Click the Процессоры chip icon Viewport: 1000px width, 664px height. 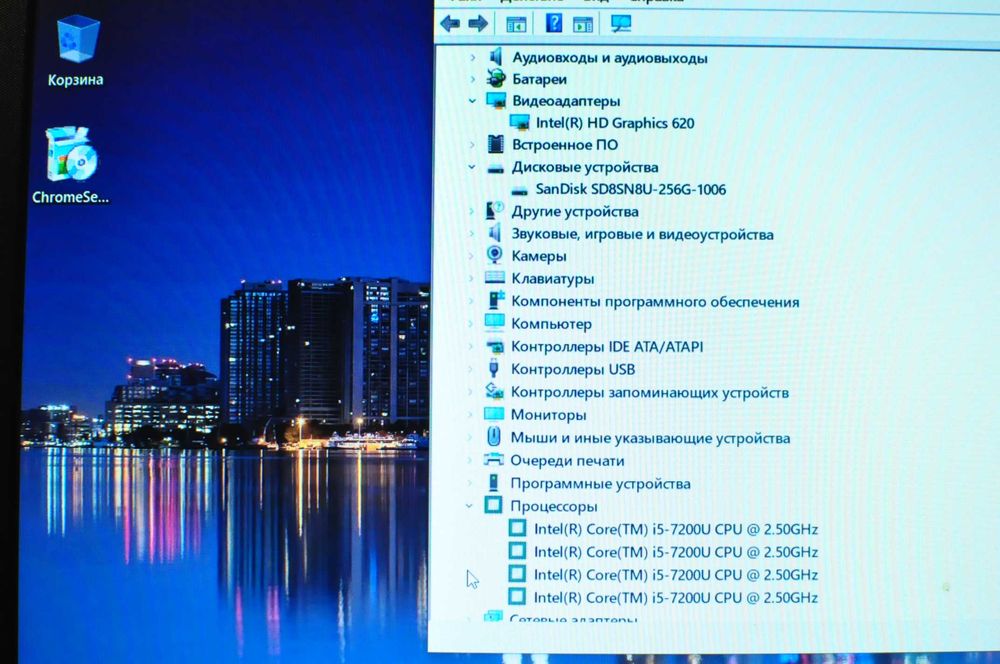click(x=493, y=505)
